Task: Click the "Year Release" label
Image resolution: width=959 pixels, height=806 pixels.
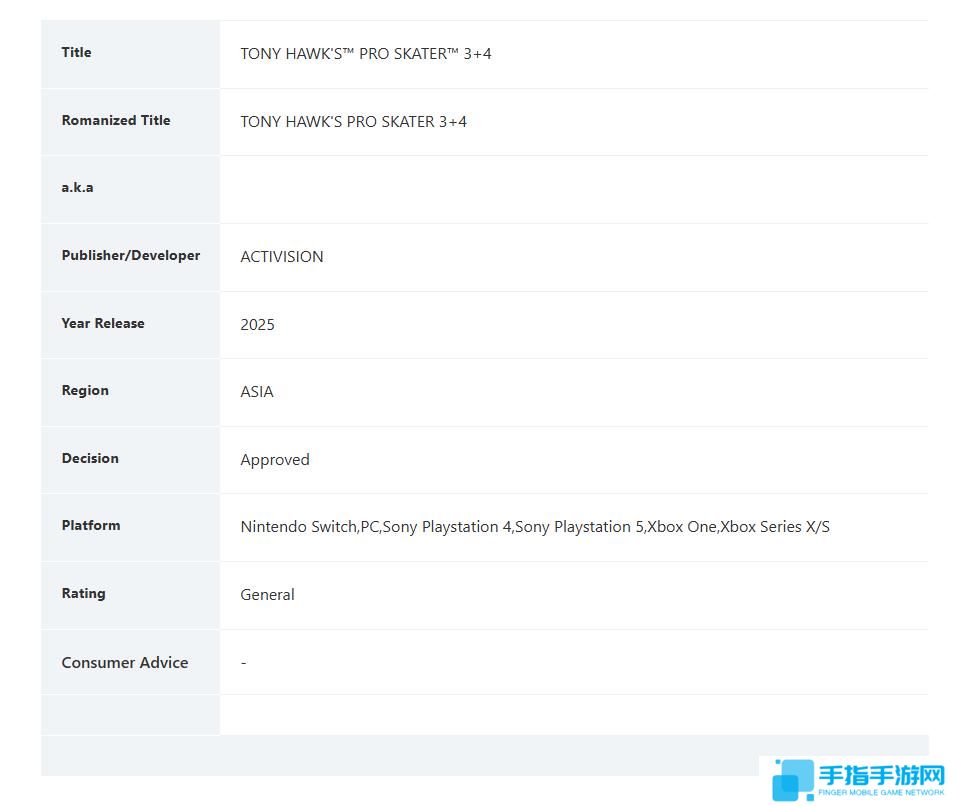Action: 103,324
